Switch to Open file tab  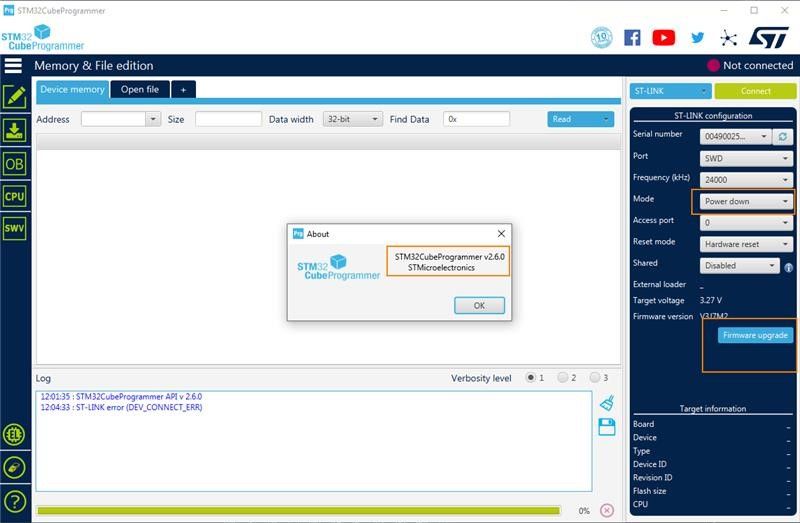pyautogui.click(x=140, y=89)
